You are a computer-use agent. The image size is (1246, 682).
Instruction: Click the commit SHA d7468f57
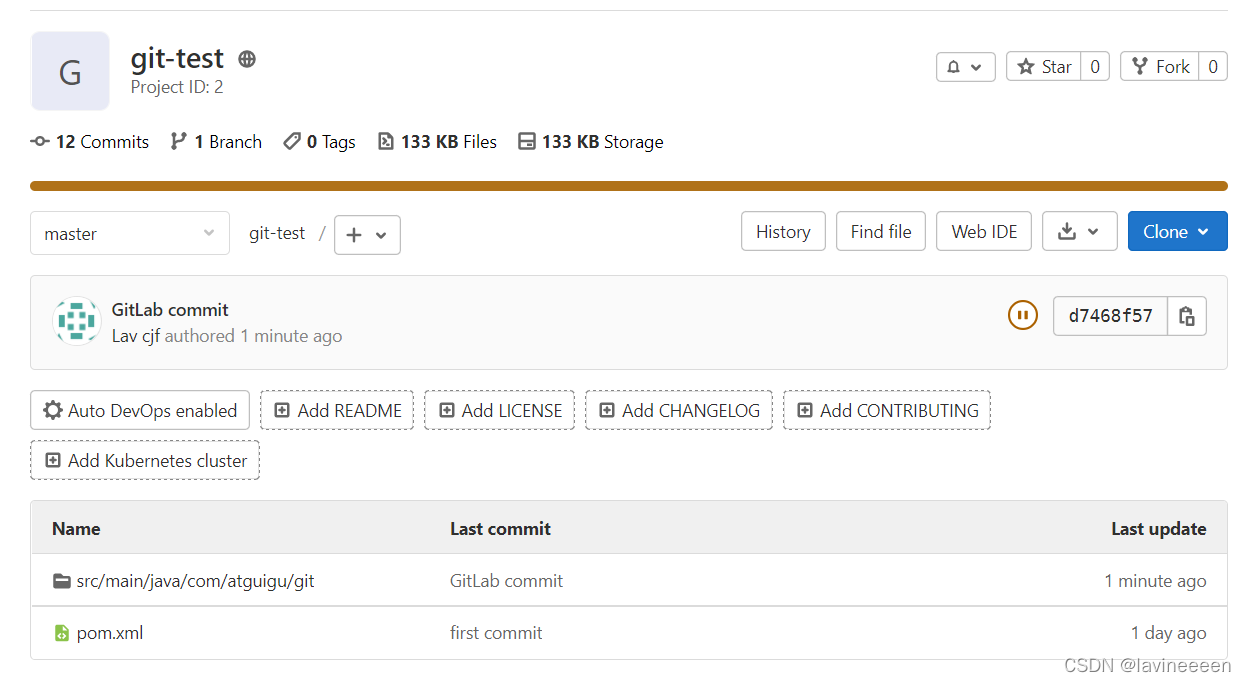[x=1110, y=316]
